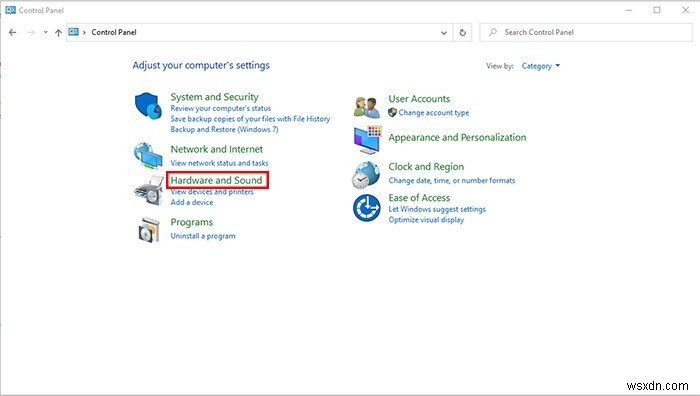Screen dimensions: 700x396
Task: Expand the address bar history dropdown
Action: (x=444, y=33)
